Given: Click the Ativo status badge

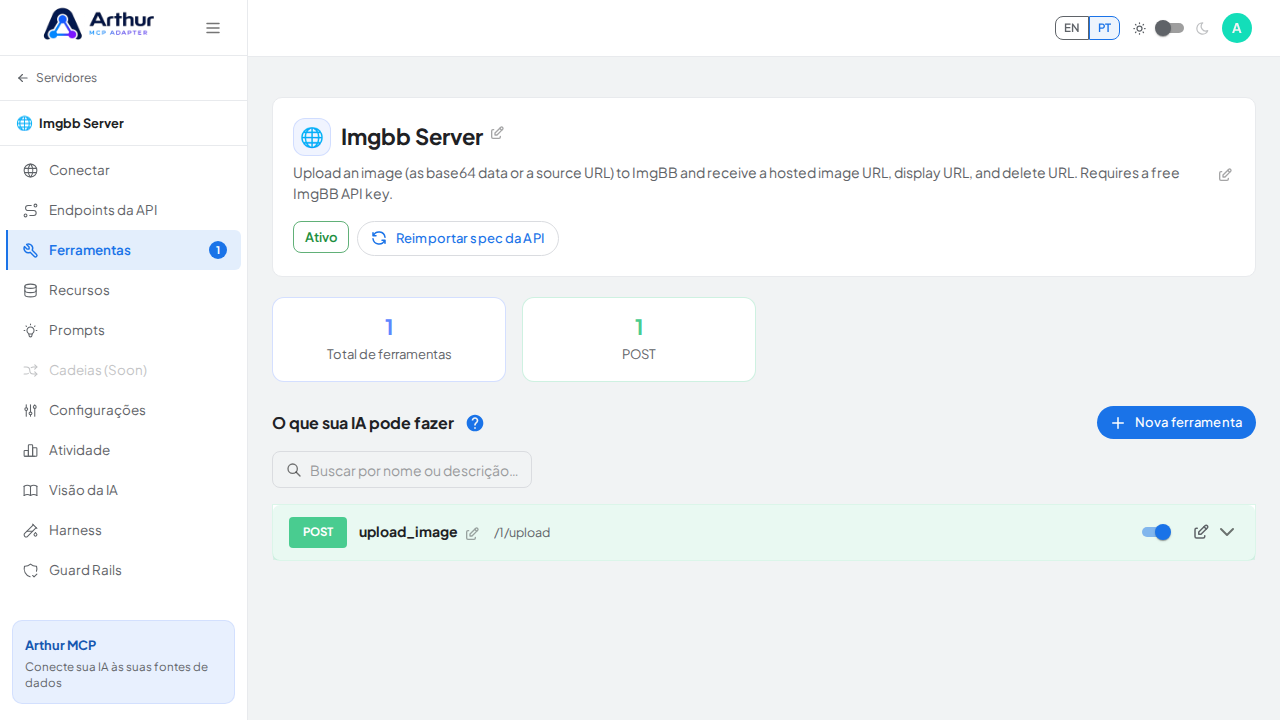Looking at the screenshot, I should pyautogui.click(x=321, y=237).
